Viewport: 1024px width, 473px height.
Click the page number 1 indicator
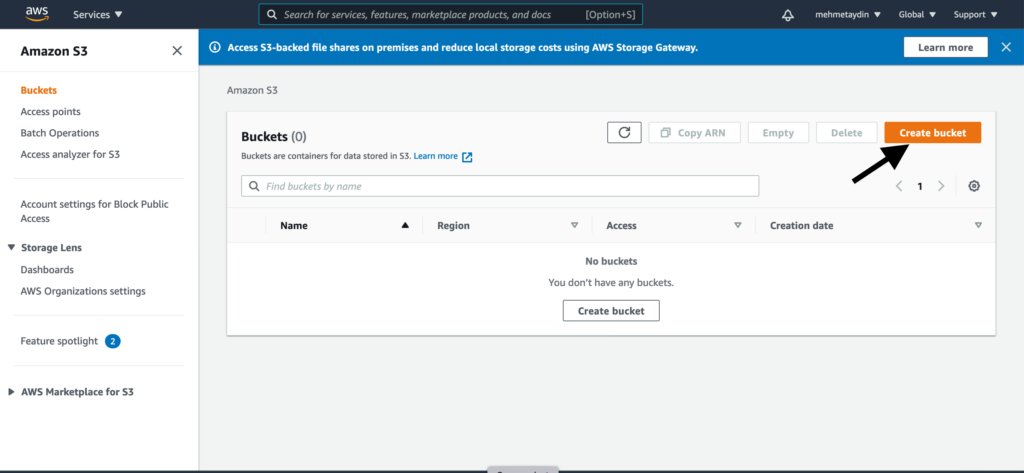coord(920,186)
